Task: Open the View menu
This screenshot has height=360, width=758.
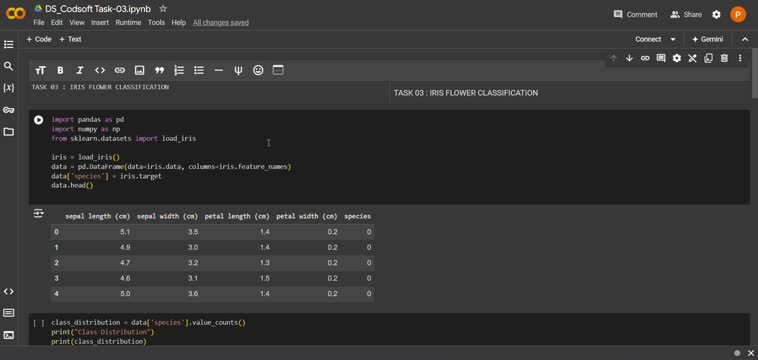Action: point(77,22)
